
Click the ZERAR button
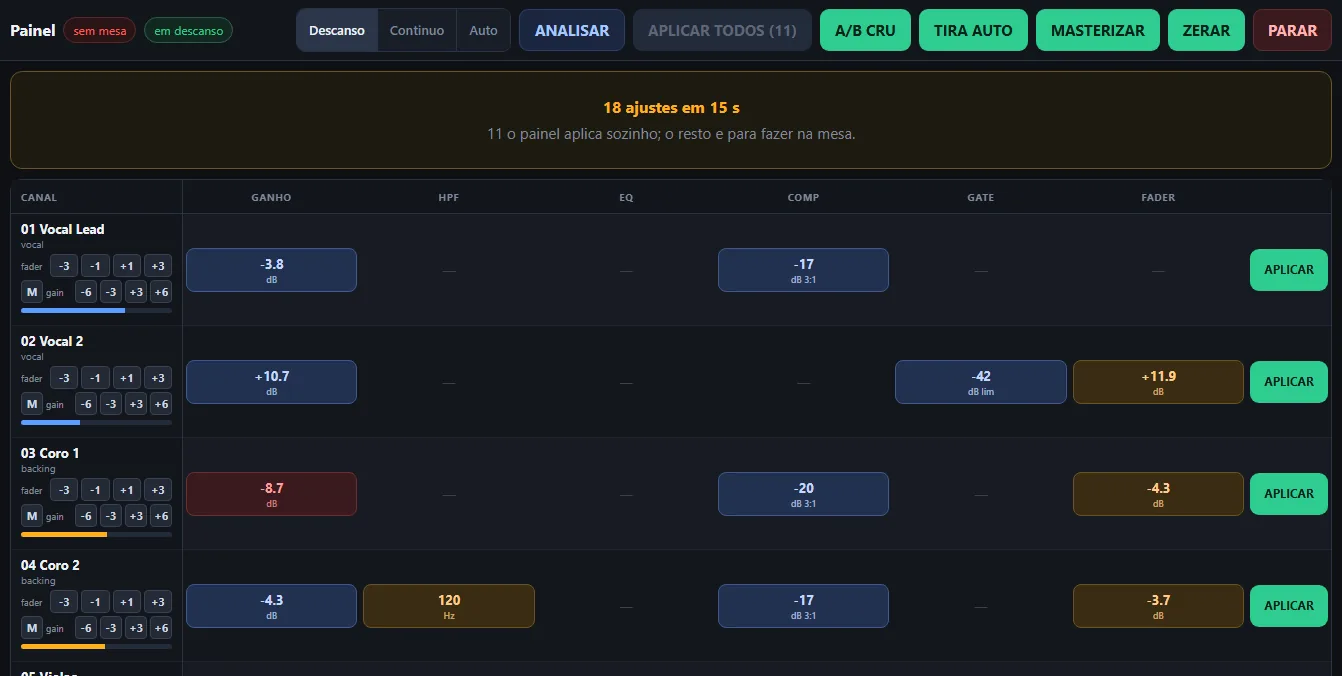point(1206,30)
